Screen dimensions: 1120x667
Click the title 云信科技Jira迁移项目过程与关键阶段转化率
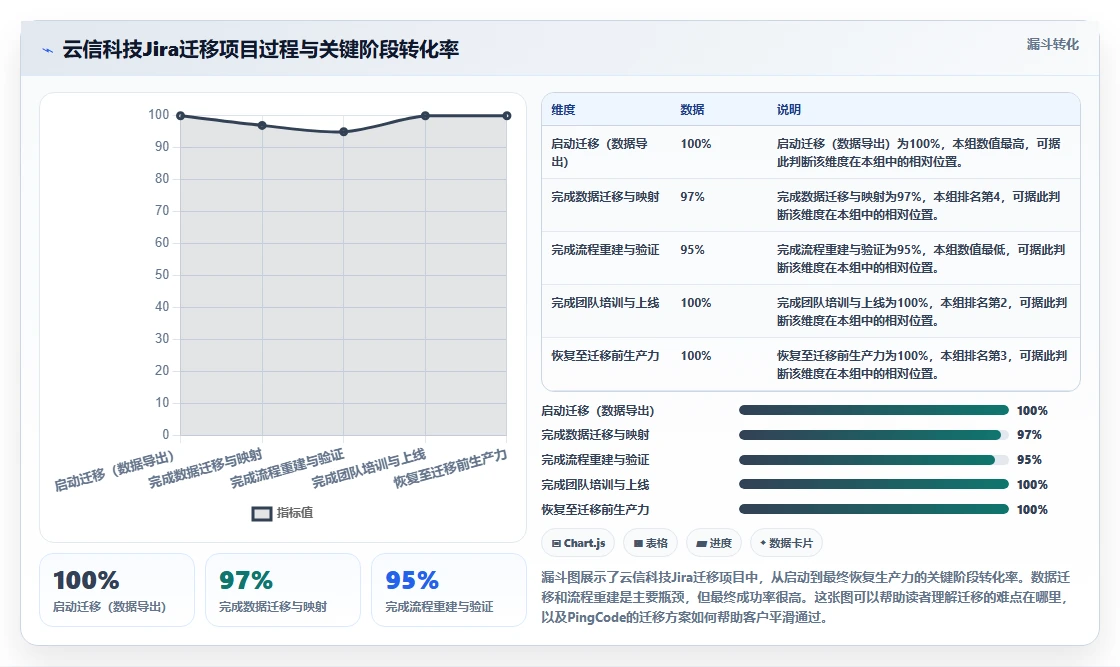[261, 49]
